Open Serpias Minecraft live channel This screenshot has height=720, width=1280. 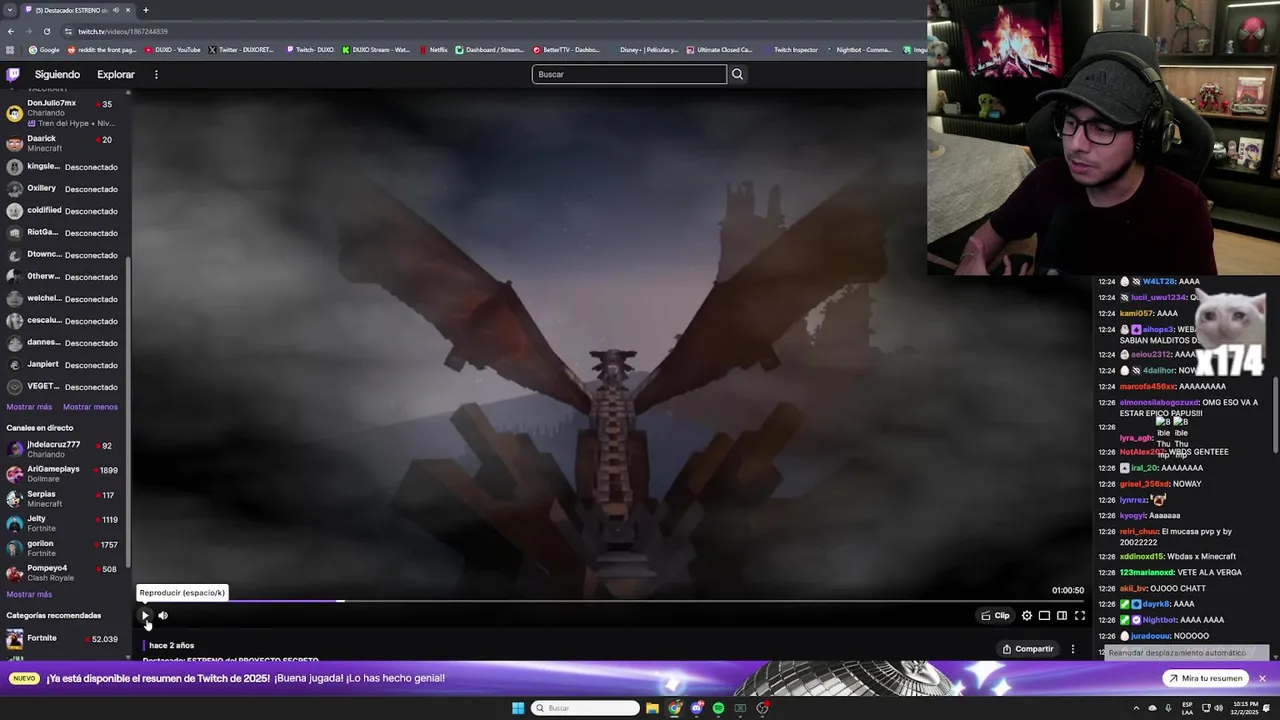click(64, 499)
